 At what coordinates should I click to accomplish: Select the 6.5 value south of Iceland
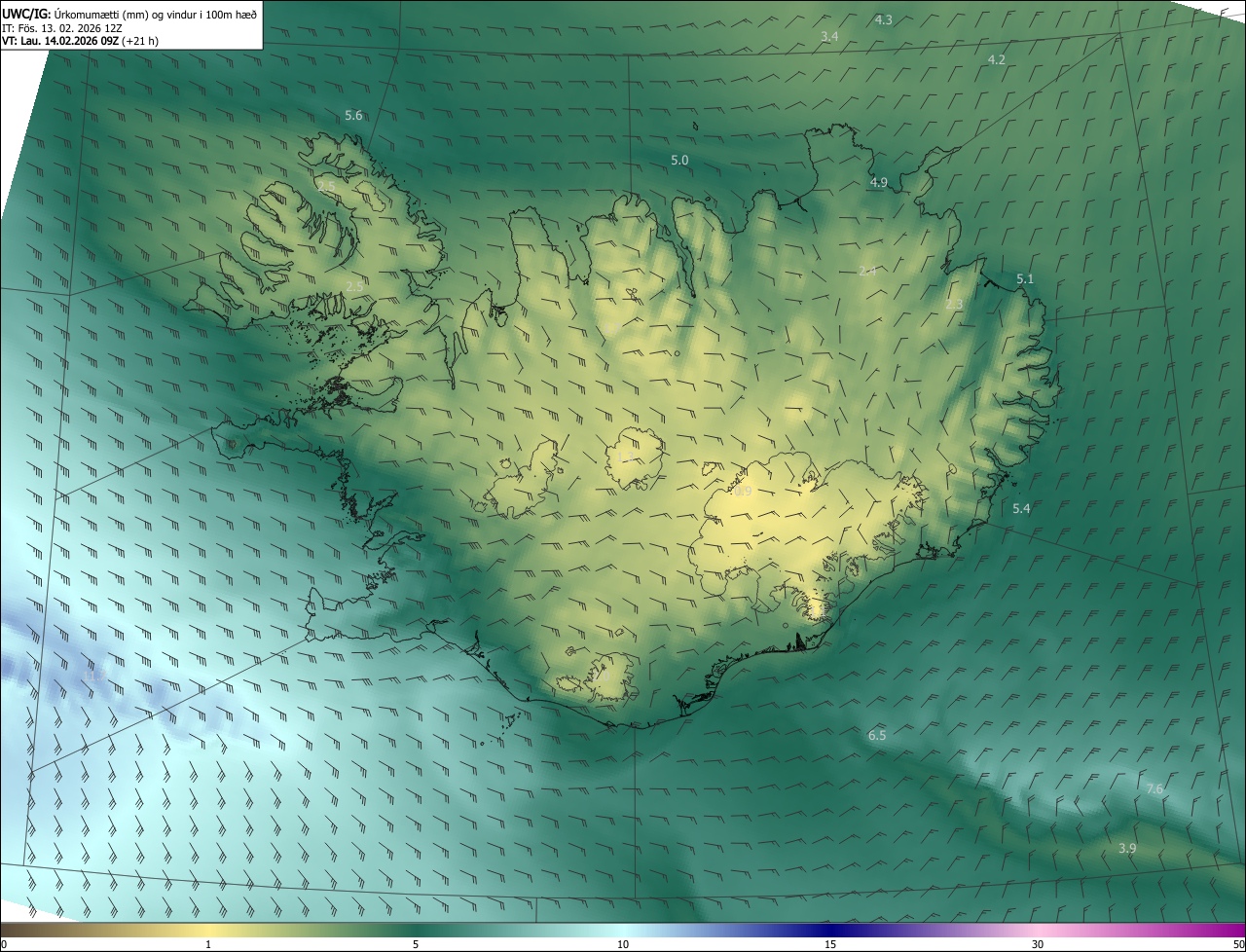(x=877, y=735)
